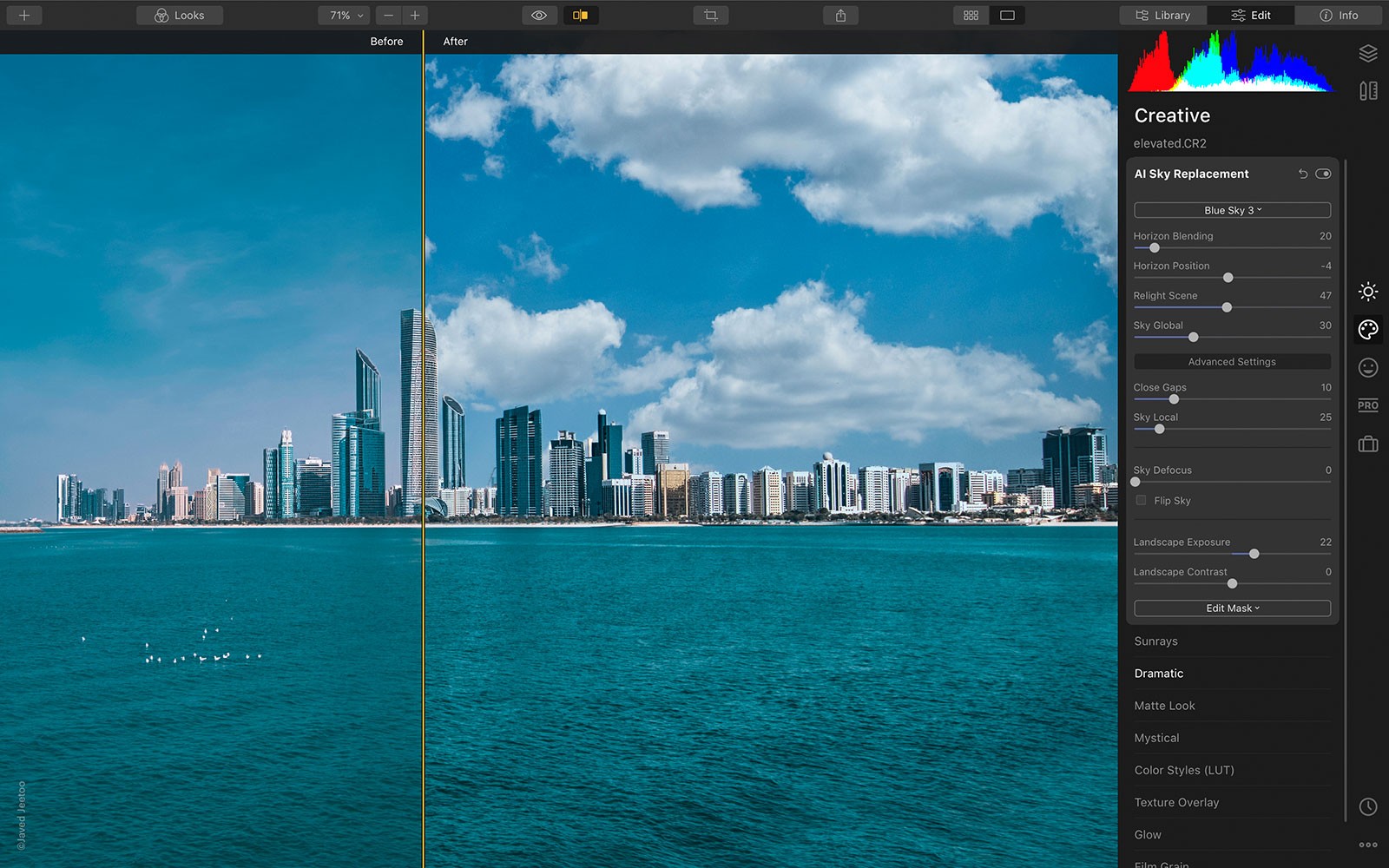The height and width of the screenshot is (868, 1389).
Task: Switch to the Info tab
Action: [1339, 16]
